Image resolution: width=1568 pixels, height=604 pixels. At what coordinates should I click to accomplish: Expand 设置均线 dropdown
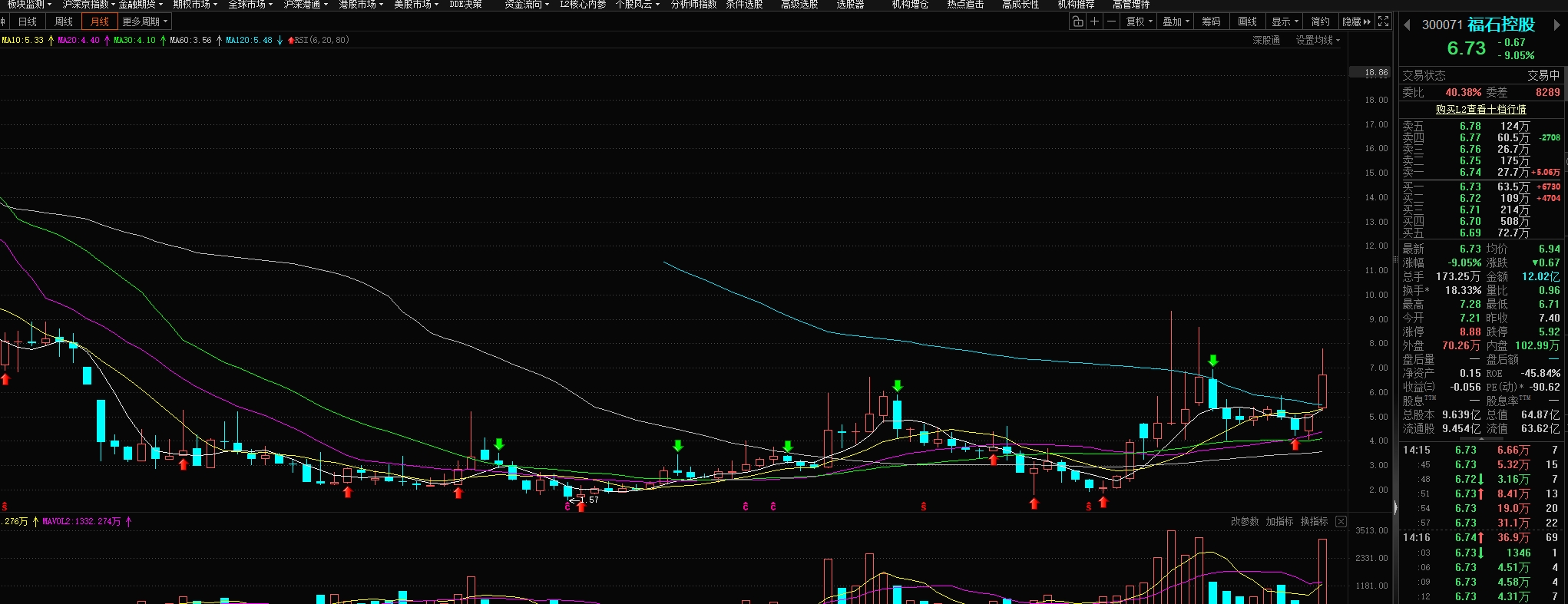click(1318, 41)
